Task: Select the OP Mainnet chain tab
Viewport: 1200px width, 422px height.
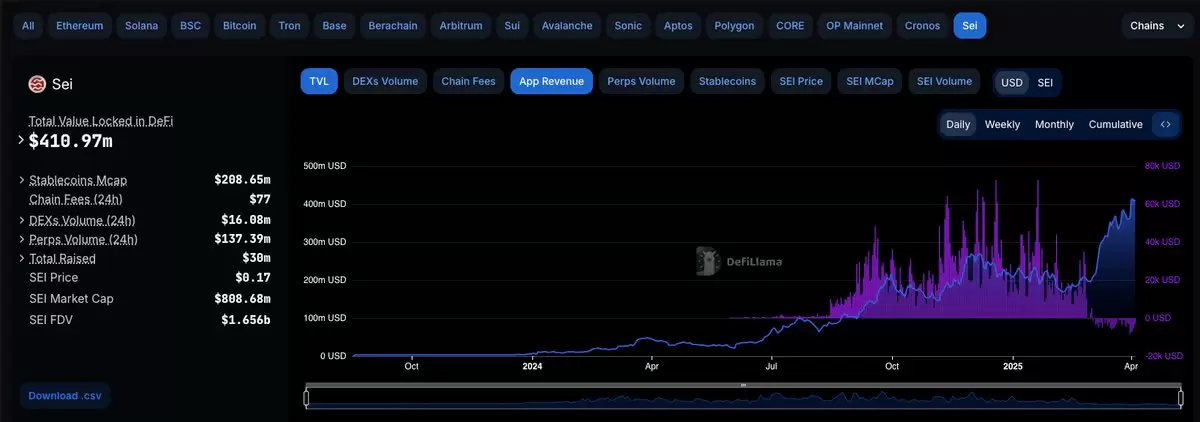Action: click(855, 26)
